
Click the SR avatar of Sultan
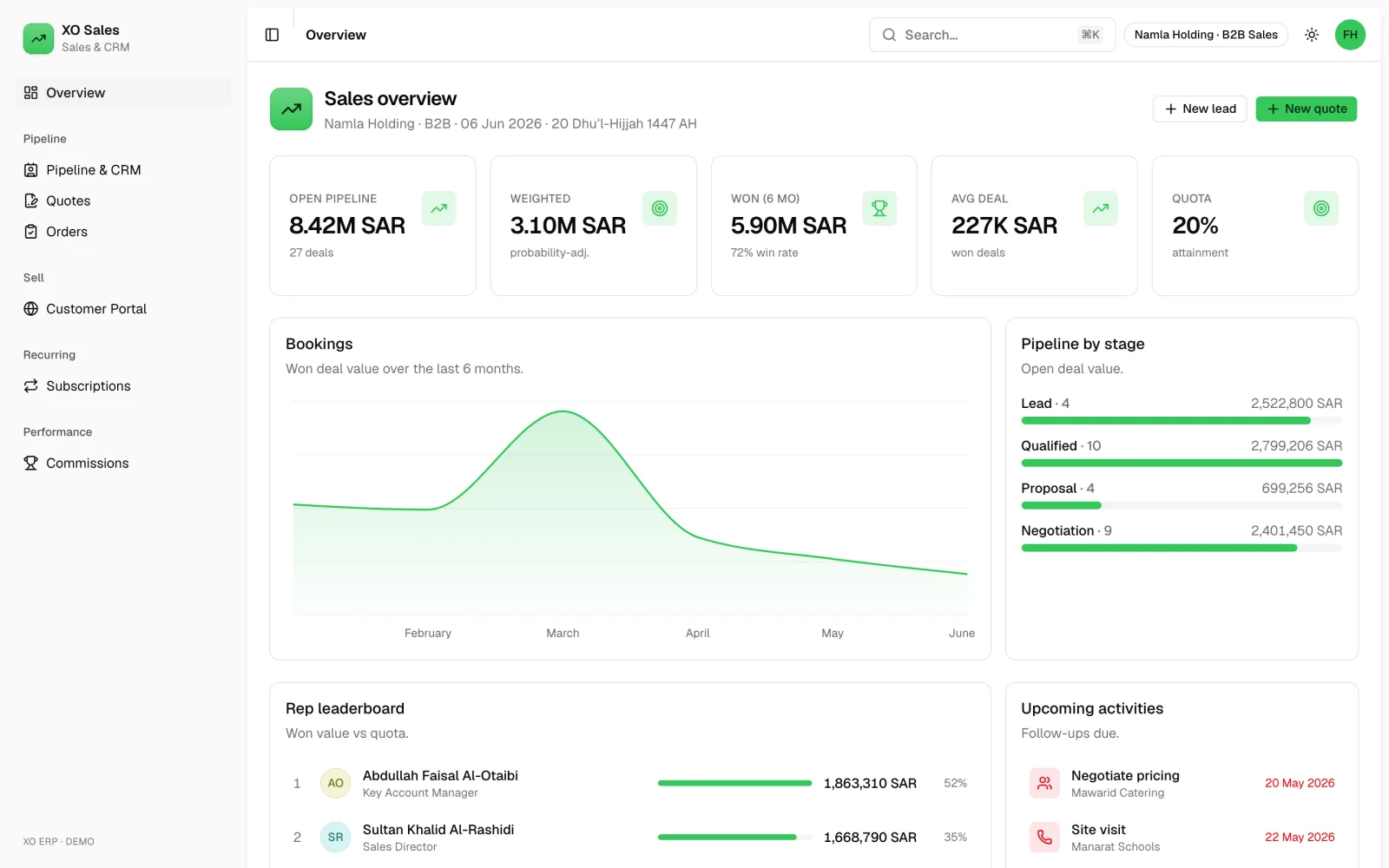(x=335, y=837)
